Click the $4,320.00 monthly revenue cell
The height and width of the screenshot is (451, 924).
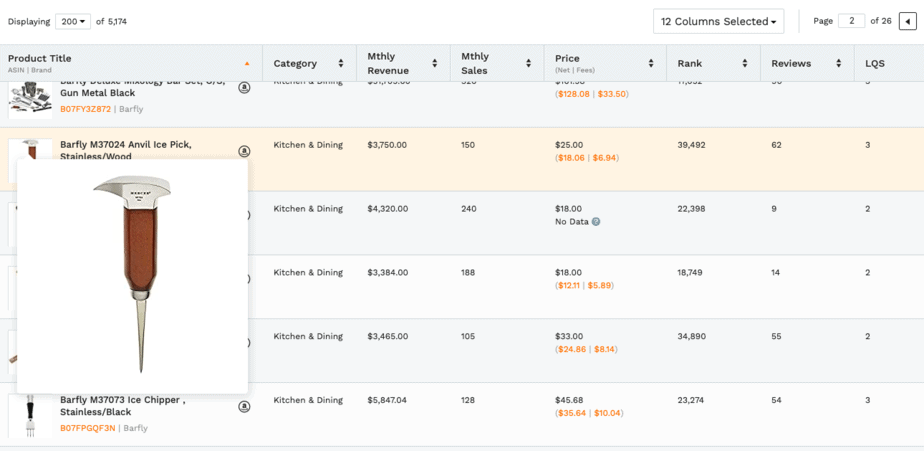point(387,209)
